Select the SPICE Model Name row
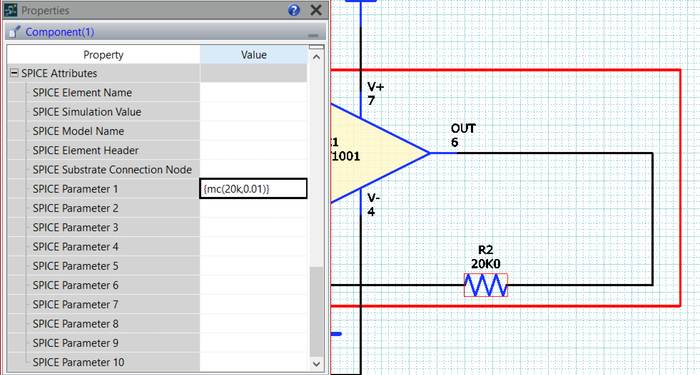The image size is (700, 375). point(157,131)
